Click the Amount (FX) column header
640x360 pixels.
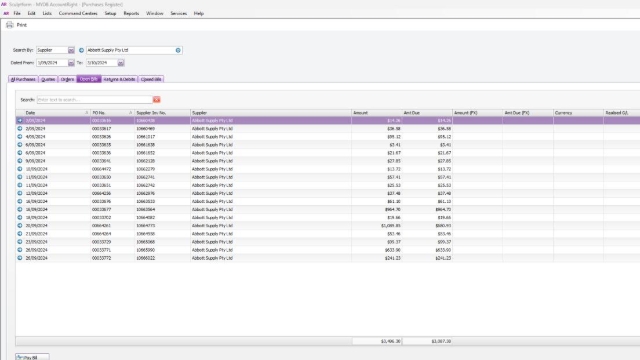tap(477, 113)
